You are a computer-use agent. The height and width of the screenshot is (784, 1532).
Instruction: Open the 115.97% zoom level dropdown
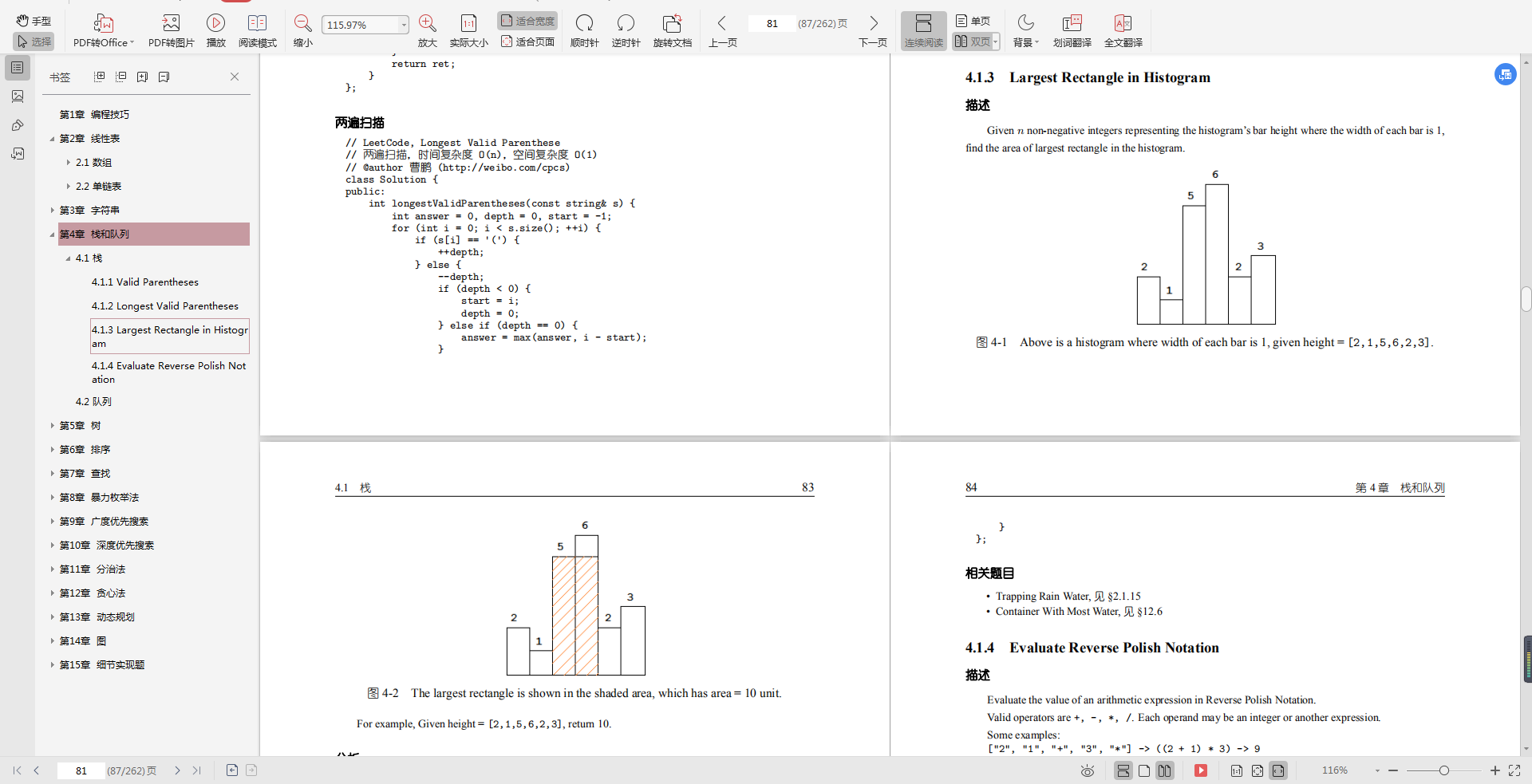(404, 25)
